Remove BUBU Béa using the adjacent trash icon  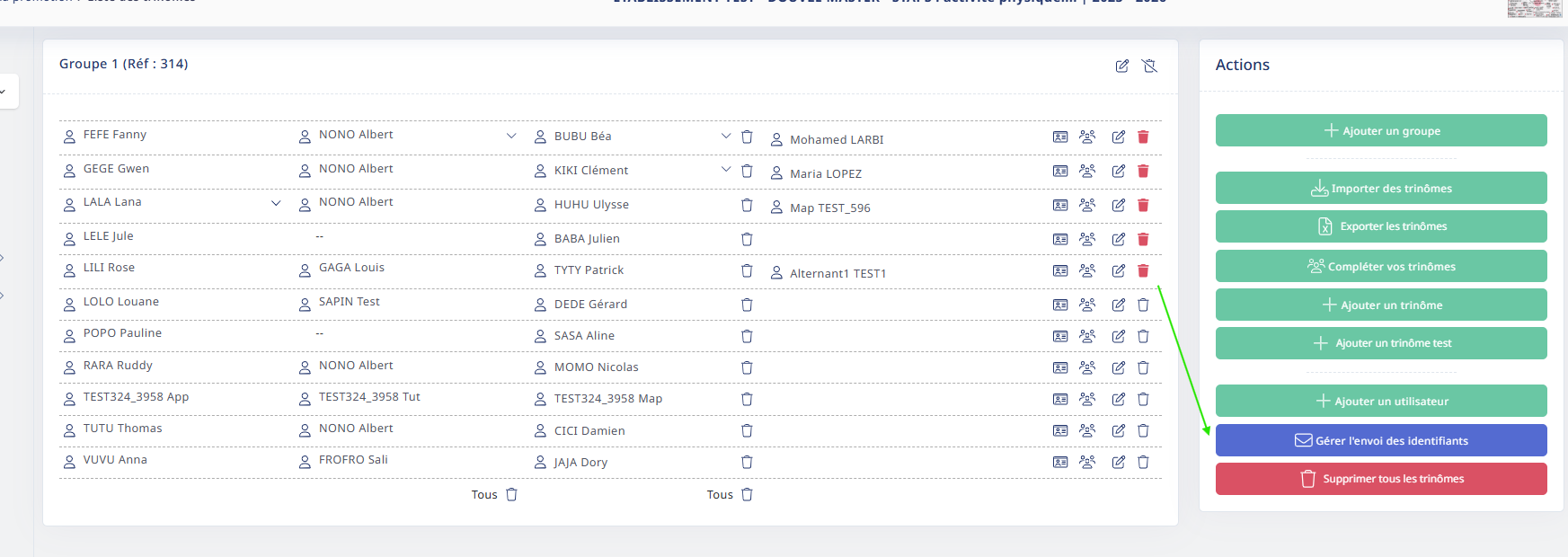click(747, 137)
